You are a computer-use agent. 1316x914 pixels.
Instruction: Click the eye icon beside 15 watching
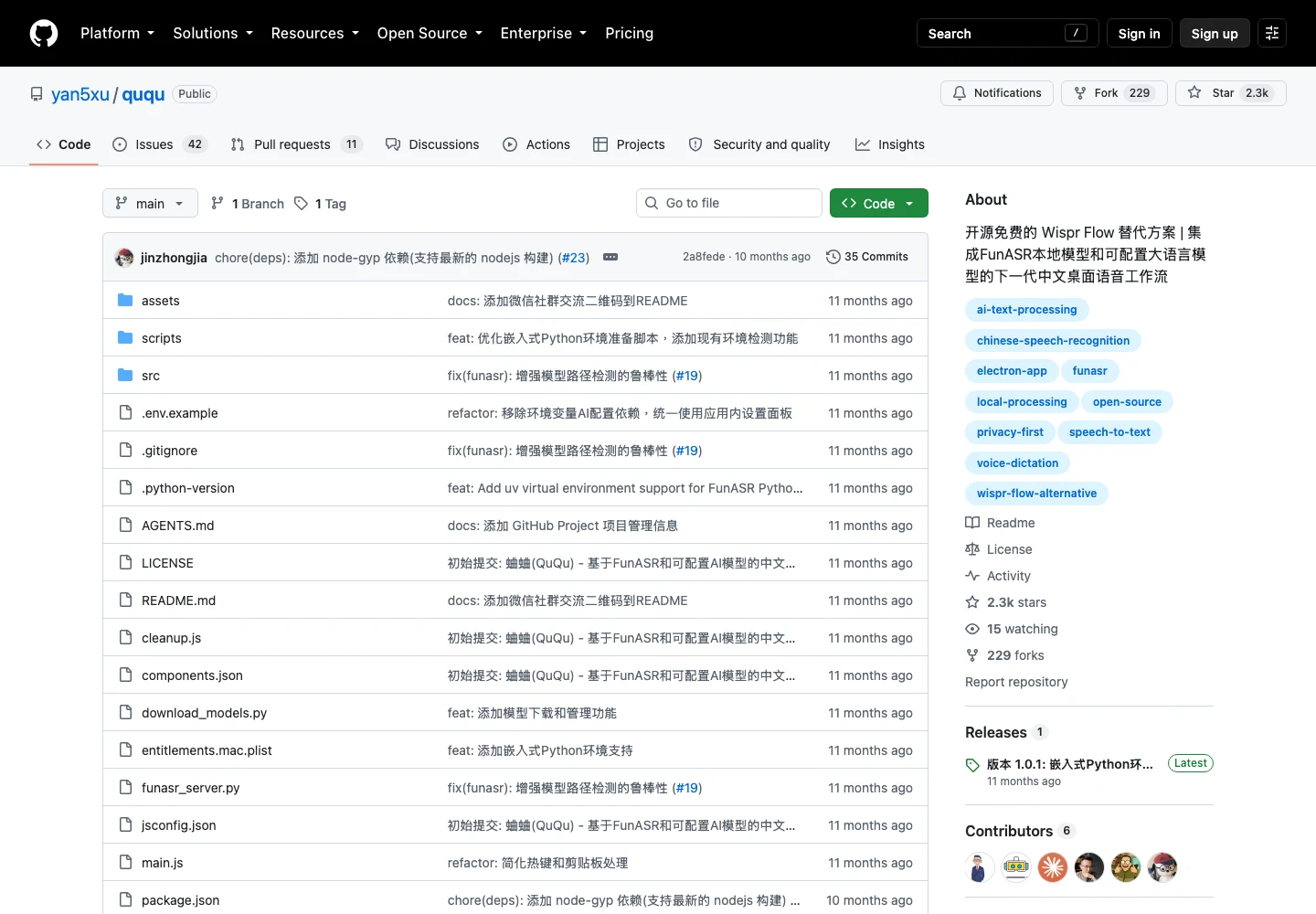[972, 629]
